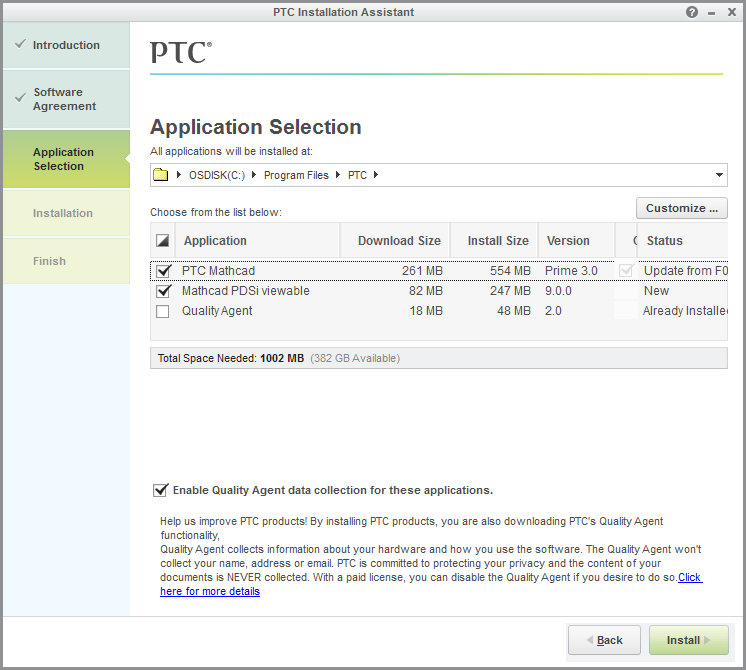
Task: Click the New status cell
Action: (656, 291)
